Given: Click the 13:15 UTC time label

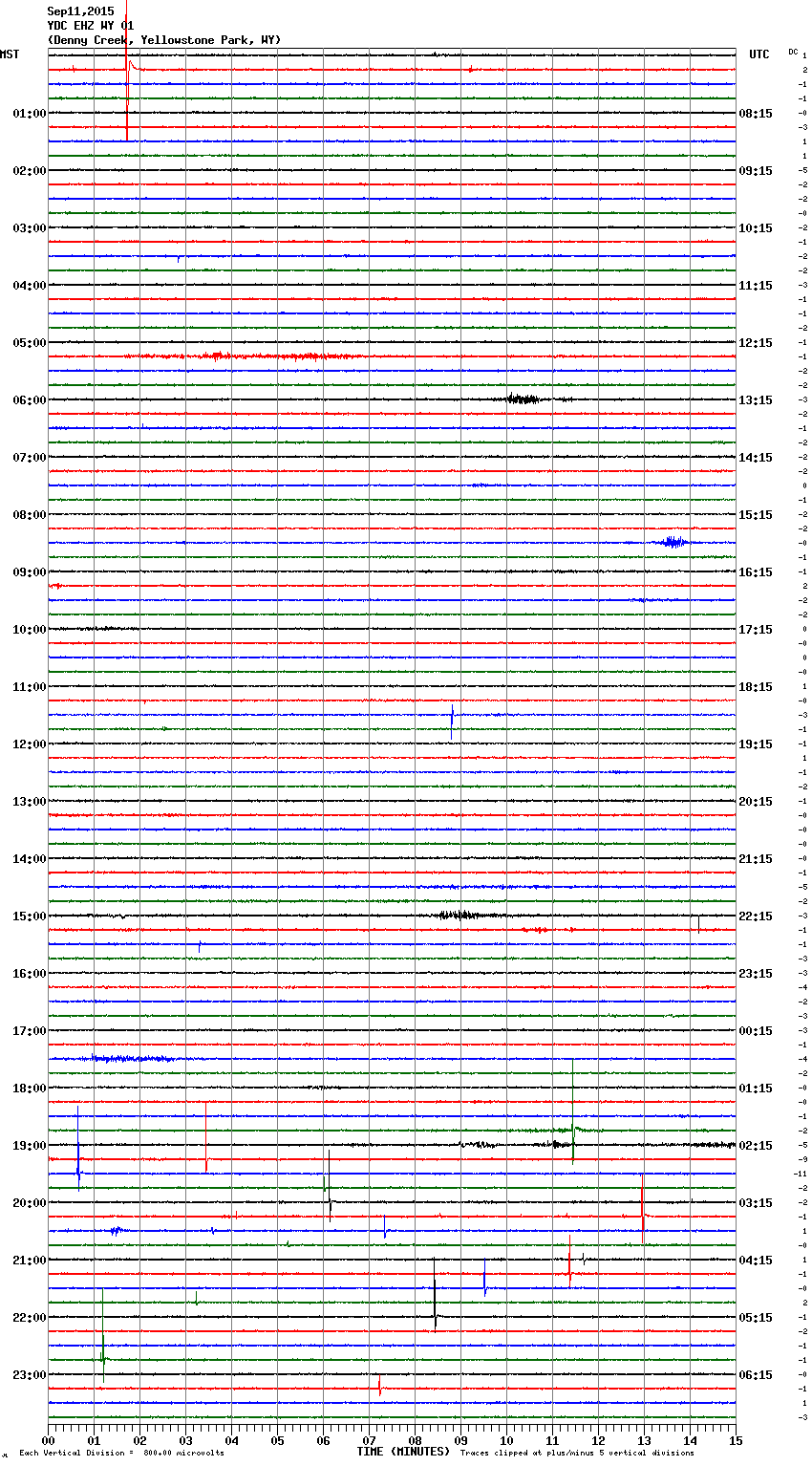Looking at the screenshot, I should (x=756, y=400).
